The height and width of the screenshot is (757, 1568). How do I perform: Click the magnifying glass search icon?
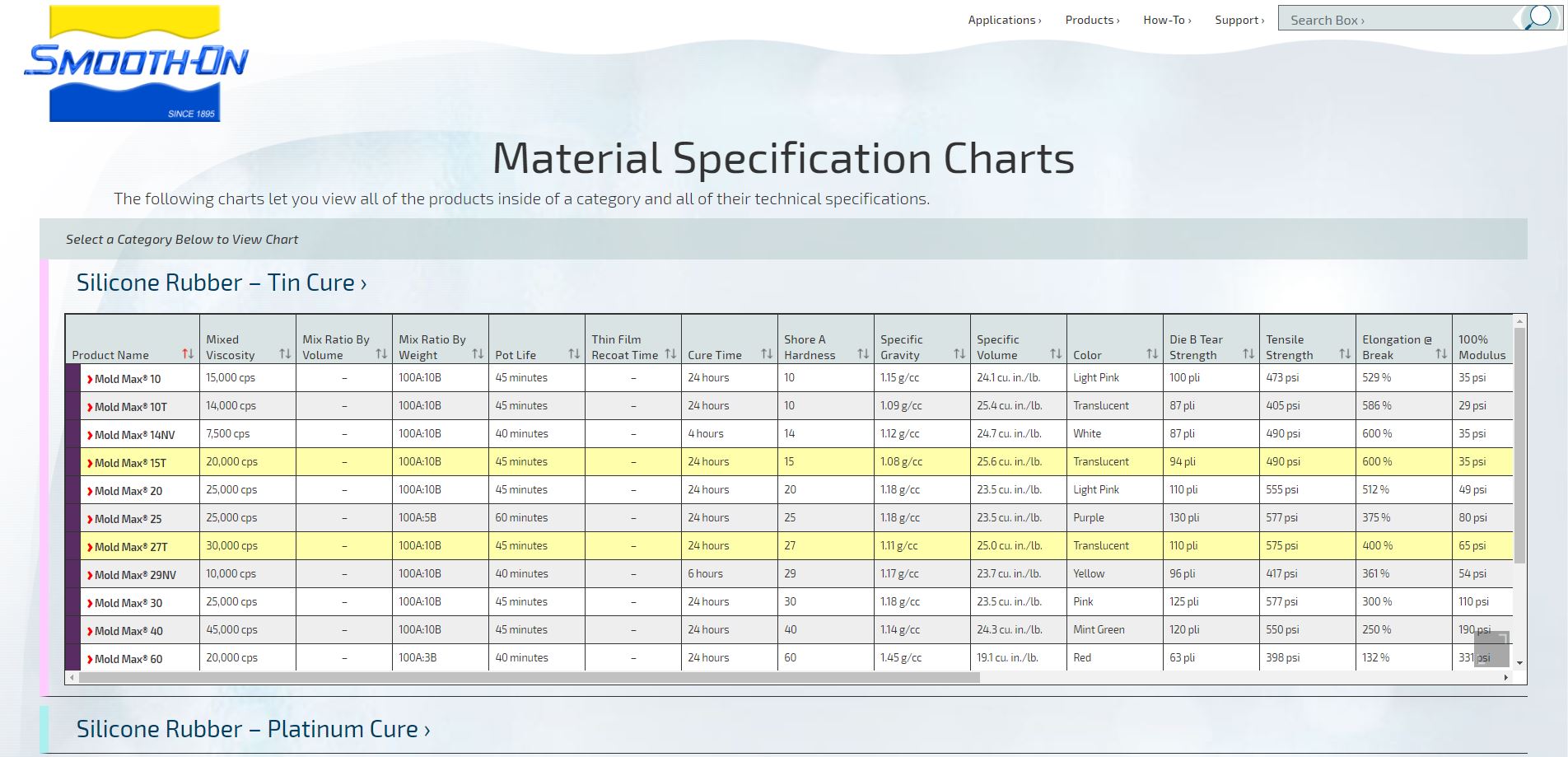[1537, 17]
